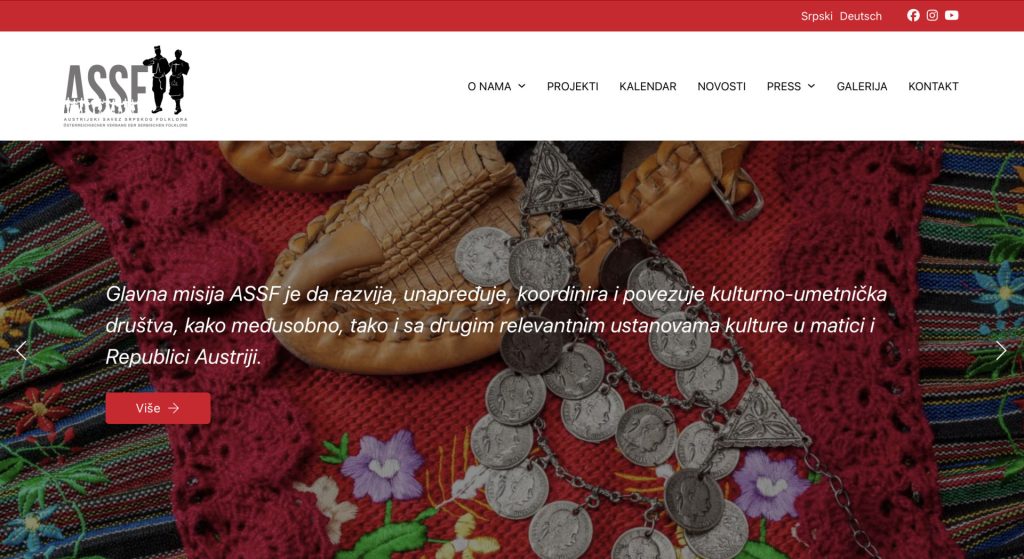Open the KALENDAR page
The image size is (1024, 559).
(648, 86)
